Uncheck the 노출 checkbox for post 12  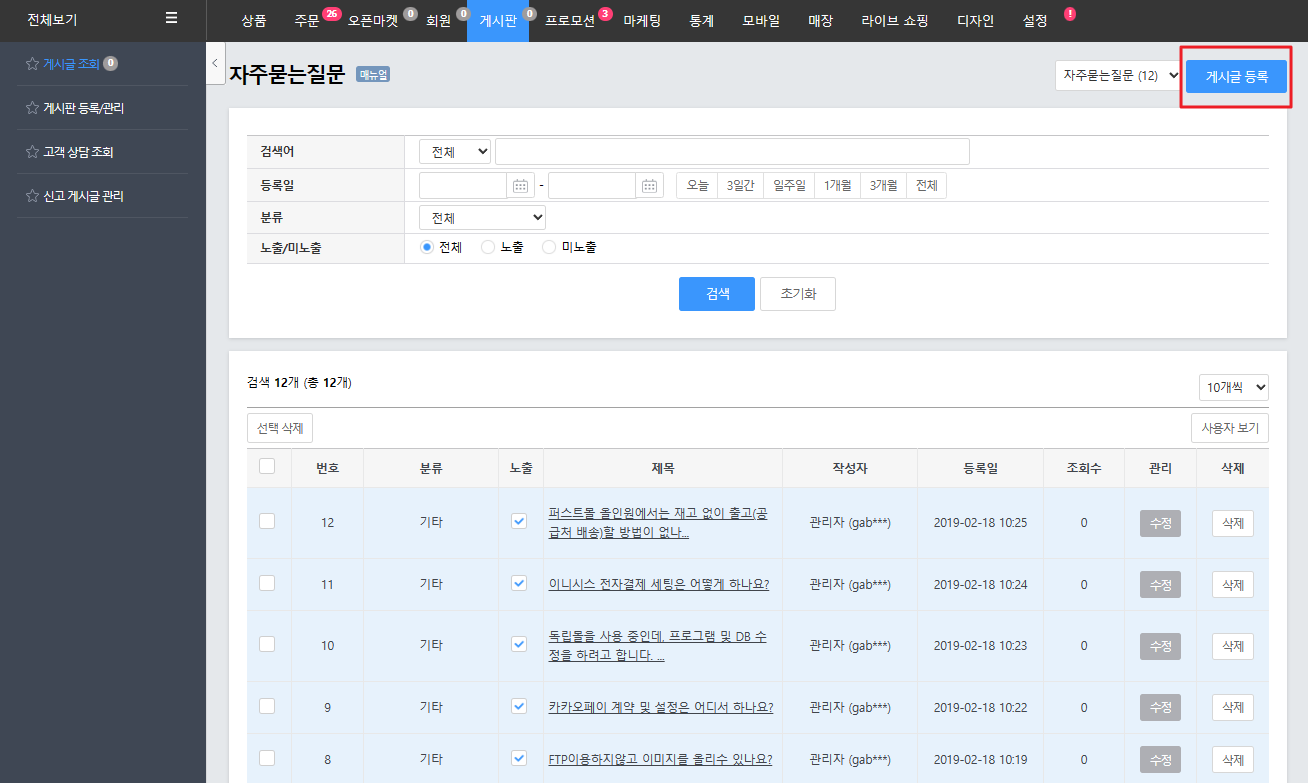(x=519, y=521)
